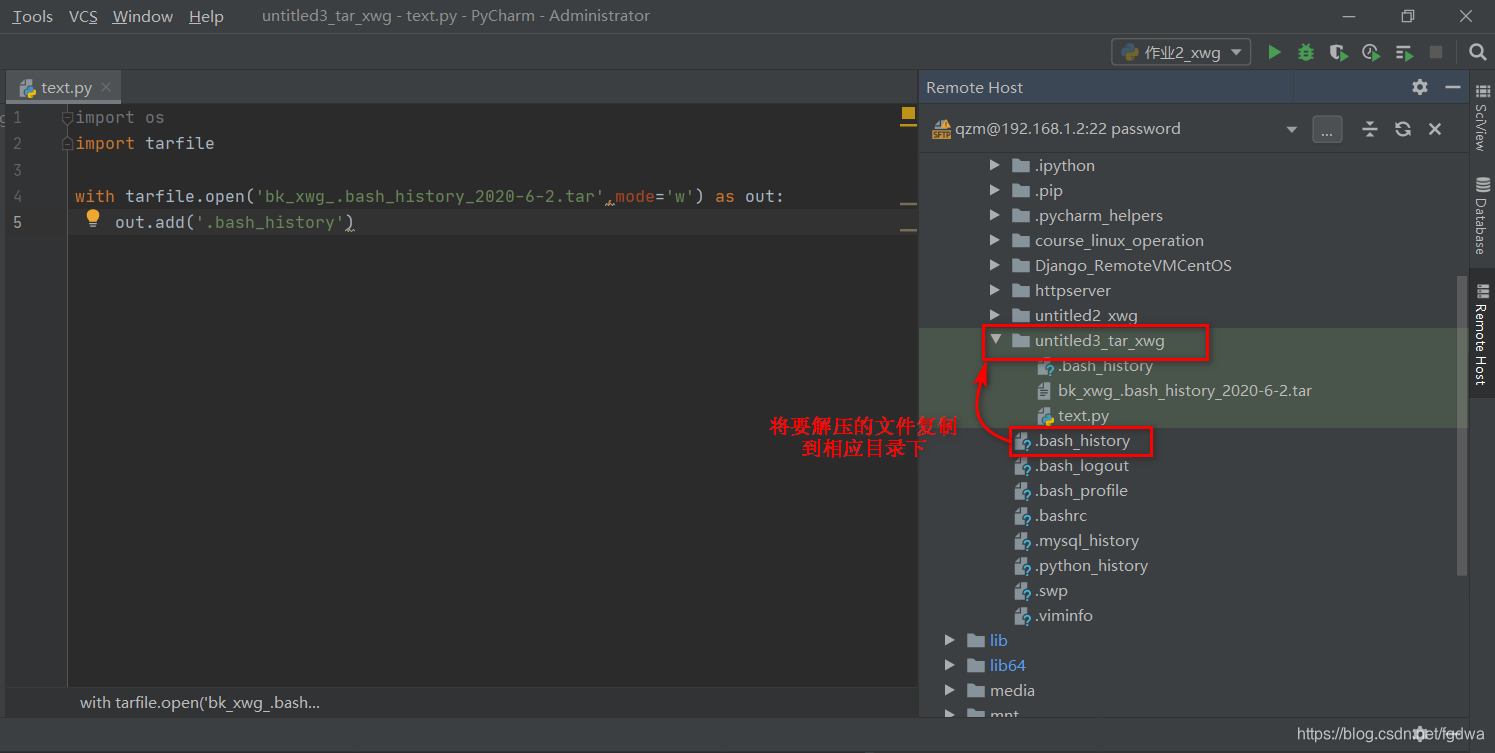
Task: Expand the lib folder
Action: 951,640
